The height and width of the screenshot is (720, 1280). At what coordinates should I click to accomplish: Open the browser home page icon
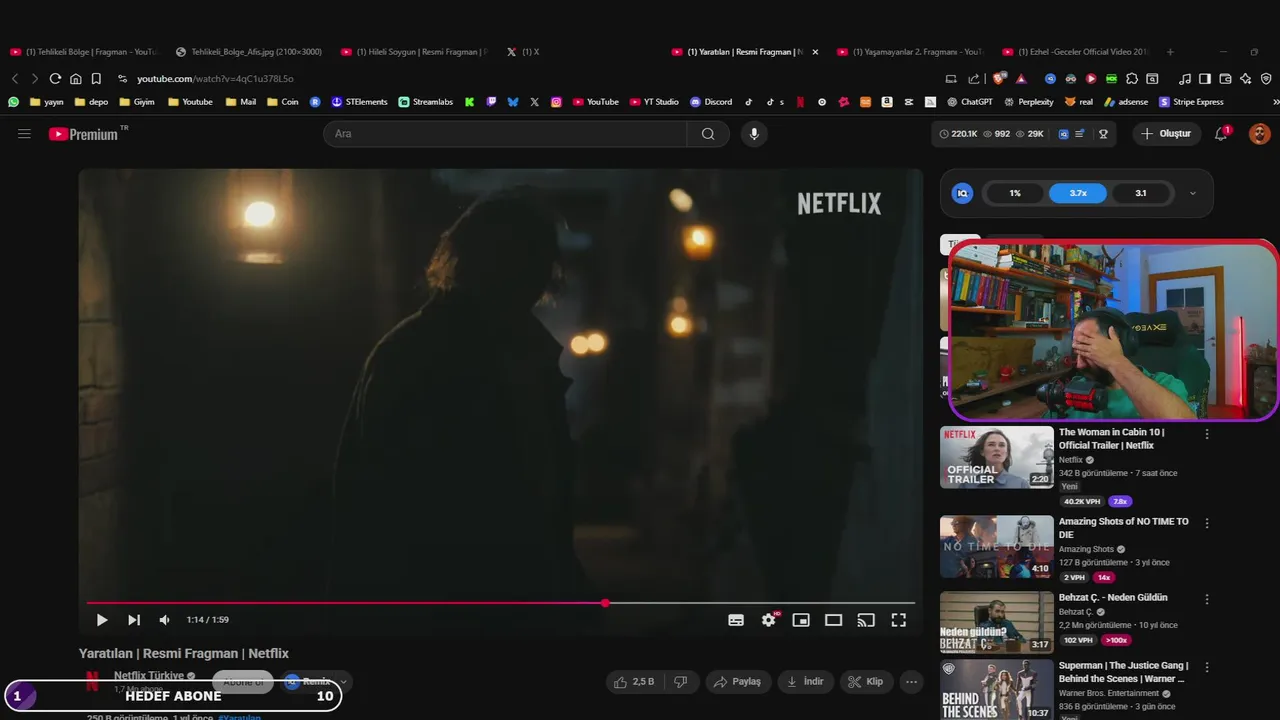[x=75, y=79]
